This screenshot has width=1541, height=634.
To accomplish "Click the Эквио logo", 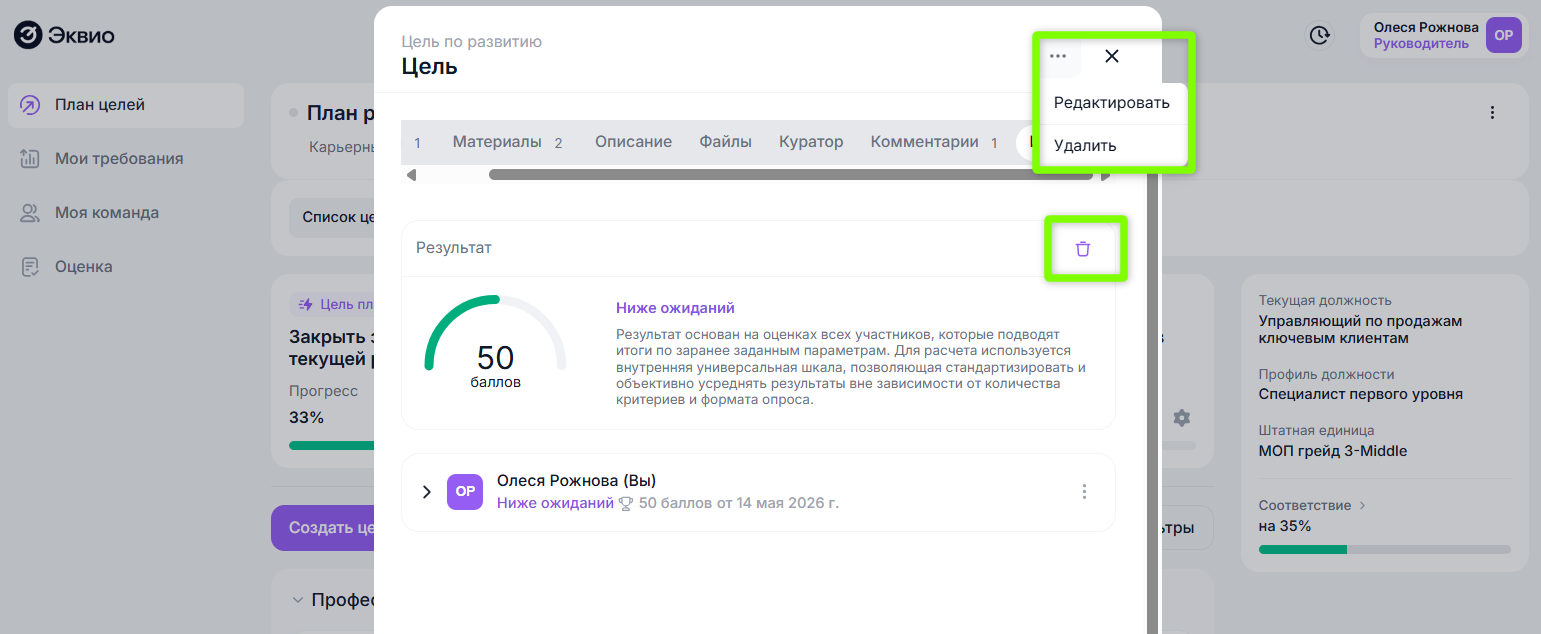I will click(64, 36).
